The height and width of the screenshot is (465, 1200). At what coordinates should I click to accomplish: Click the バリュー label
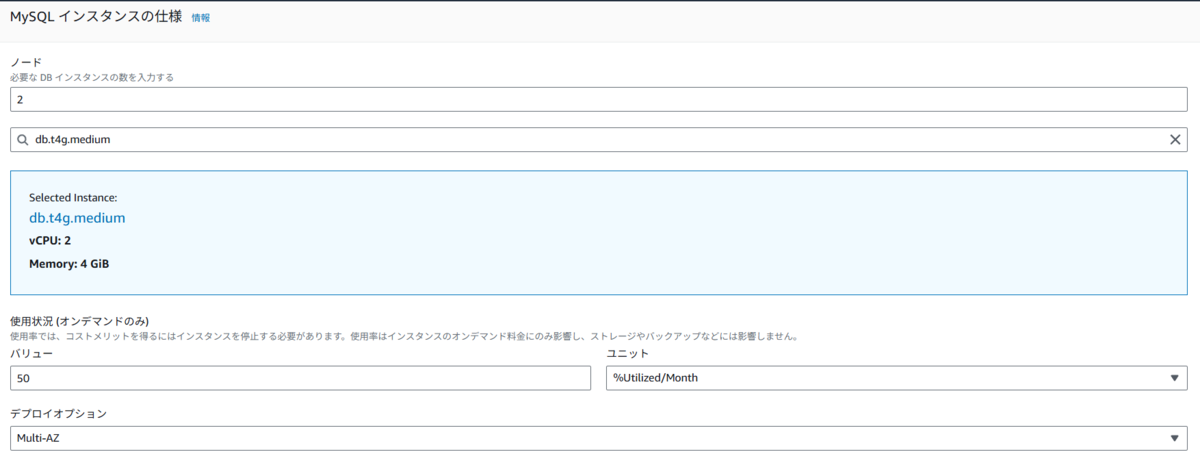31,354
